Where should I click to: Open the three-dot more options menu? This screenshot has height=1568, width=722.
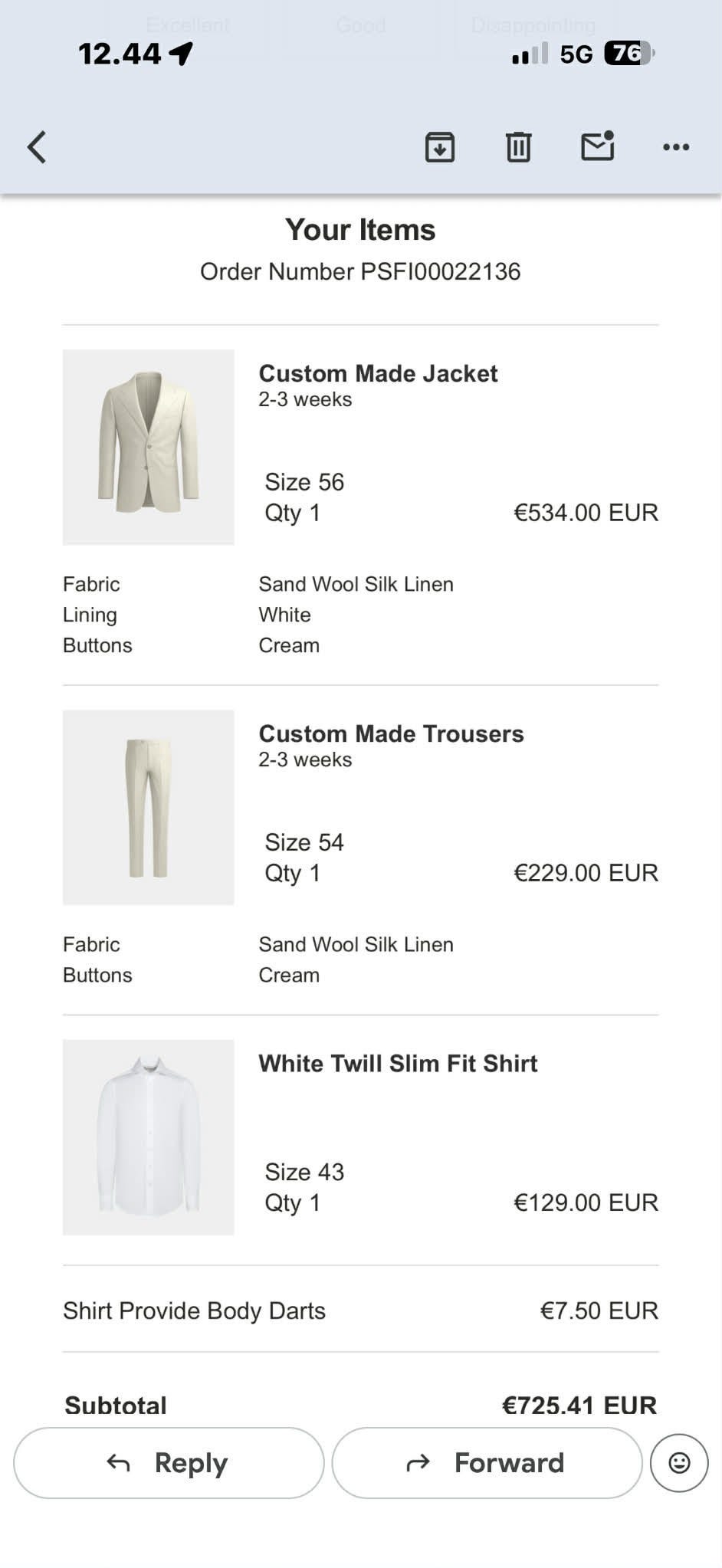click(x=676, y=147)
